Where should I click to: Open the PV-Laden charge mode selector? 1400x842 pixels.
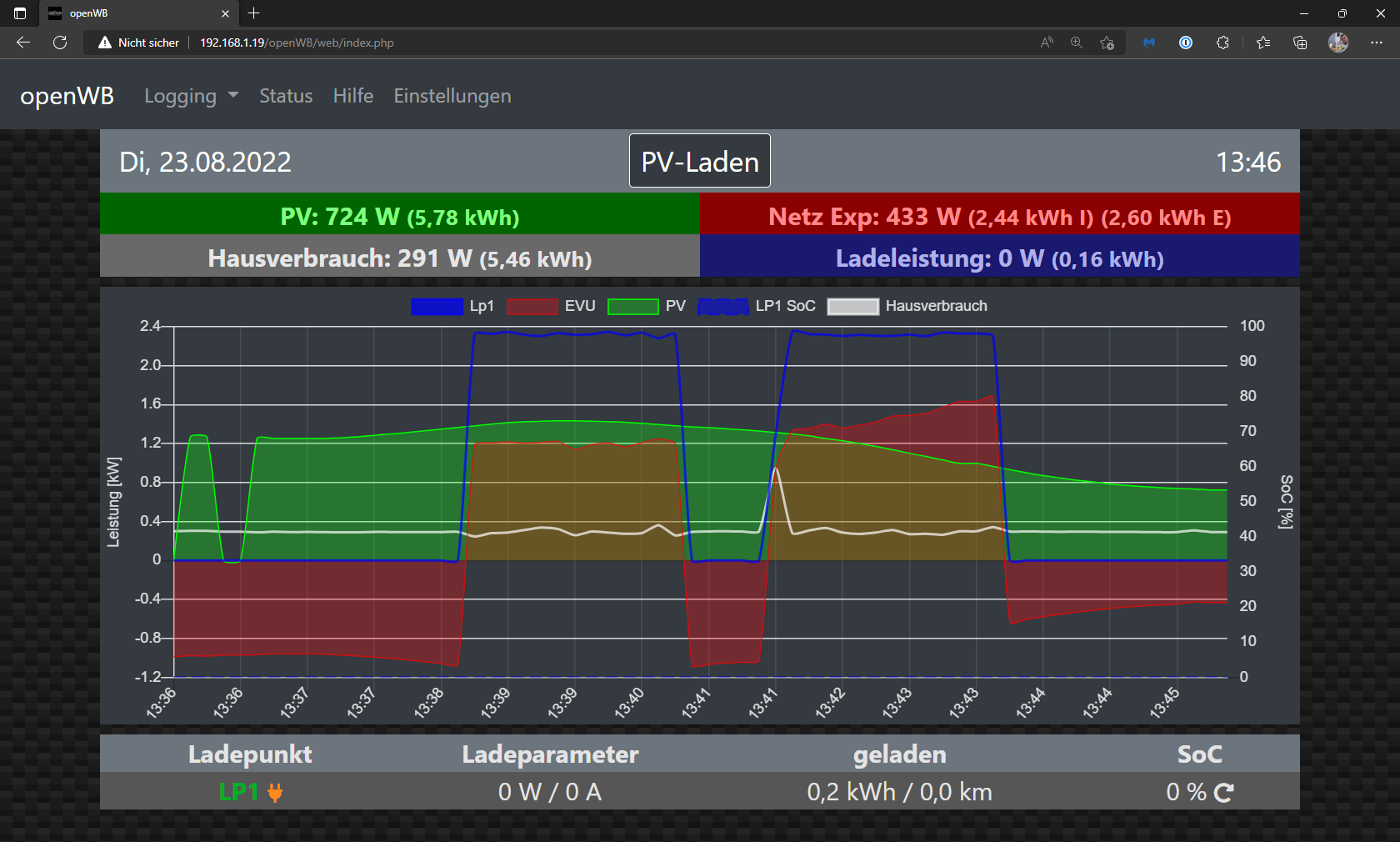pos(699,161)
